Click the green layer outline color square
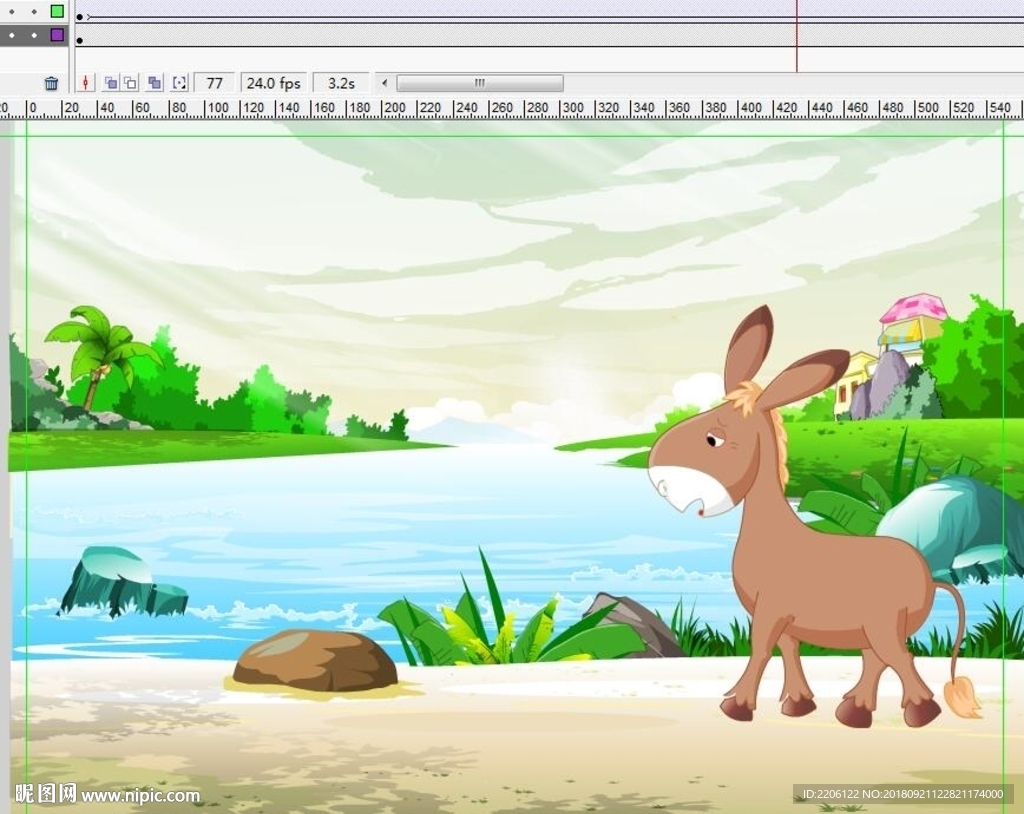The height and width of the screenshot is (814, 1024). pos(57,12)
